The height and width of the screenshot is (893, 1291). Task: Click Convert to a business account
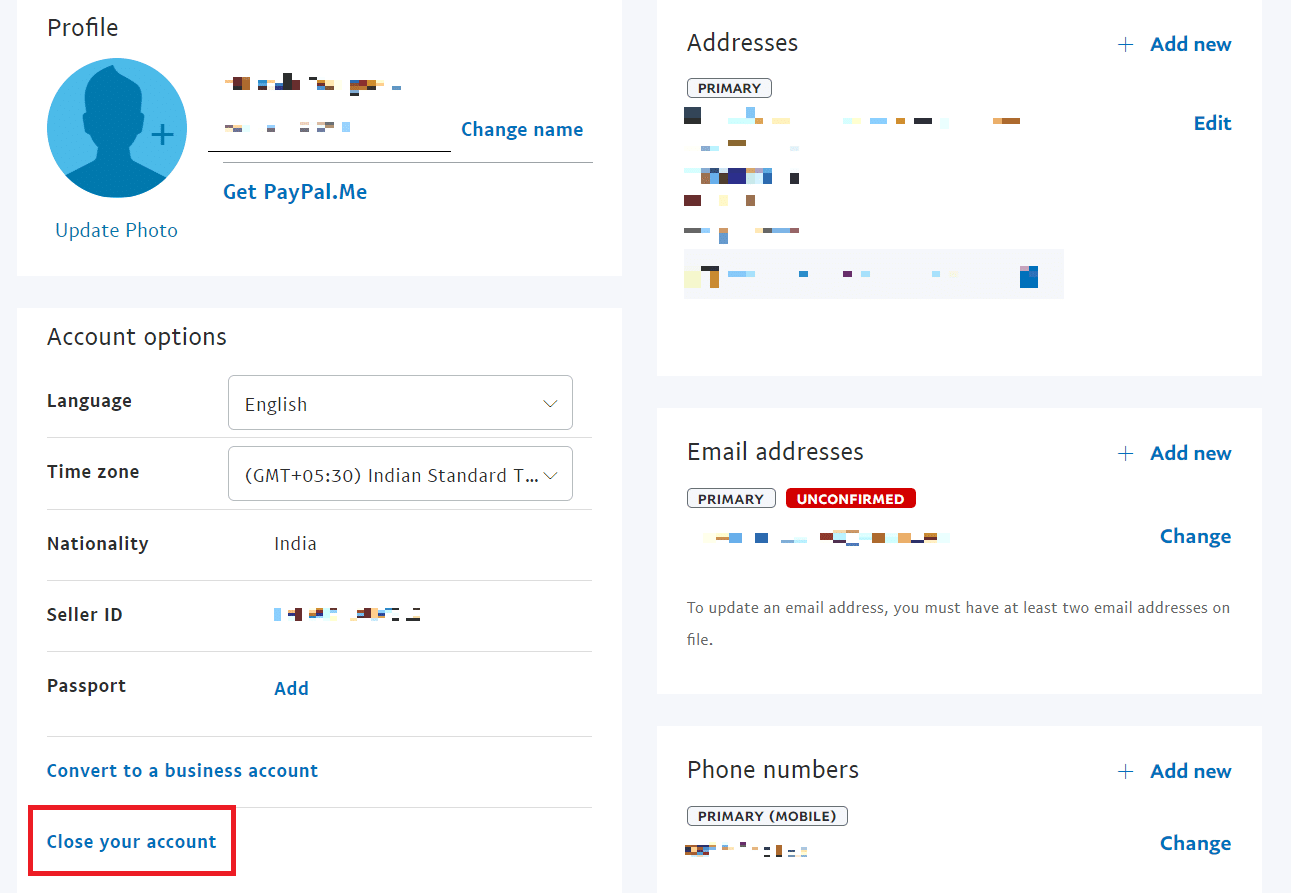182,771
